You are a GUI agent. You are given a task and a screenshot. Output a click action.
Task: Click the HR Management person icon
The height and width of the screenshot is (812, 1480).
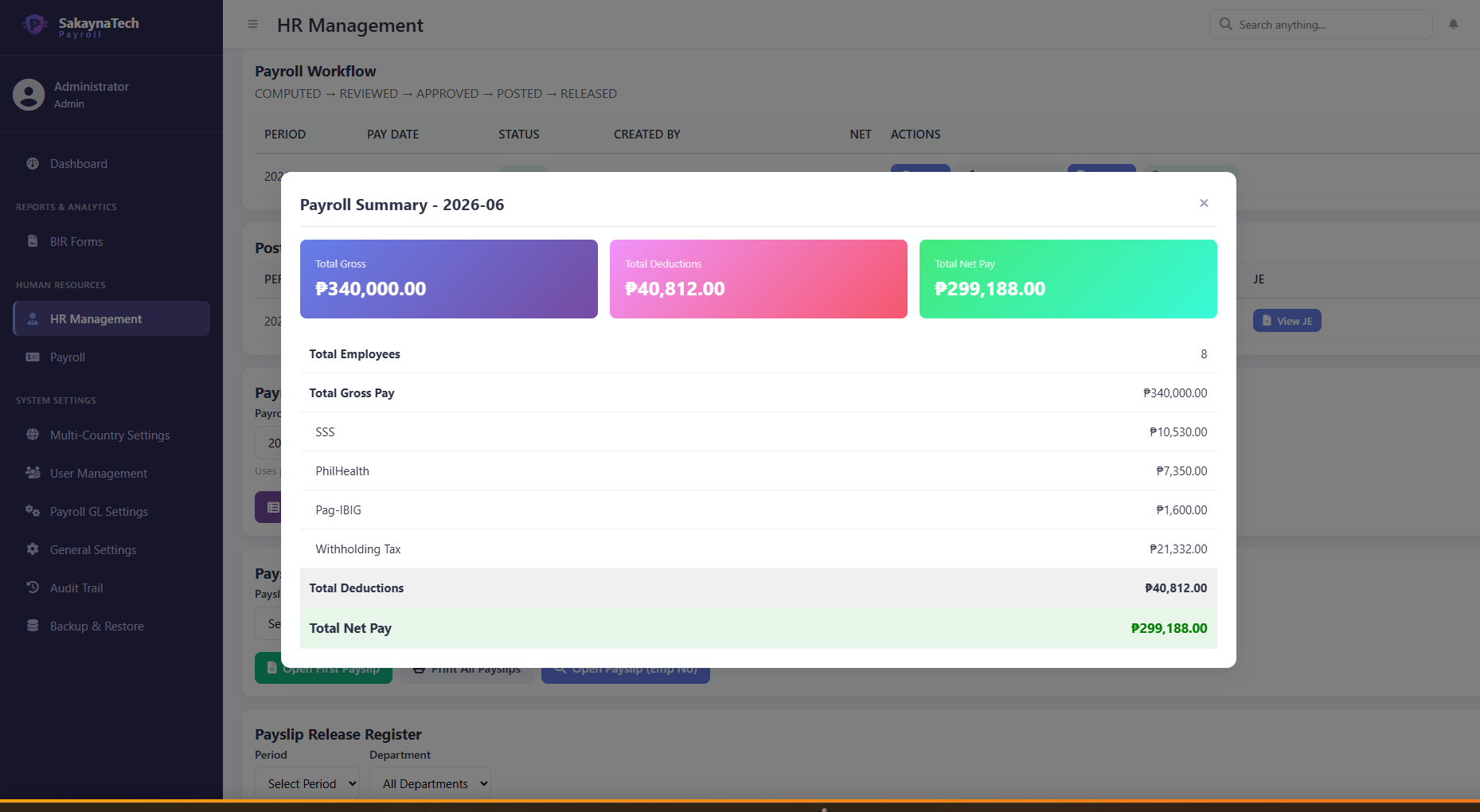33,318
